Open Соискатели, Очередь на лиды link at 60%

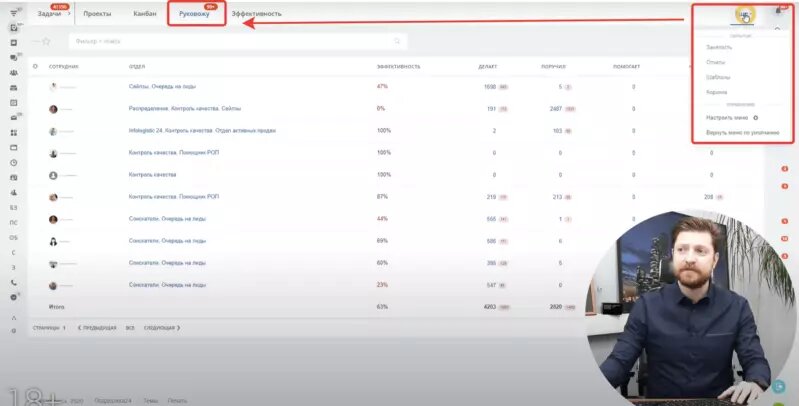point(167,263)
